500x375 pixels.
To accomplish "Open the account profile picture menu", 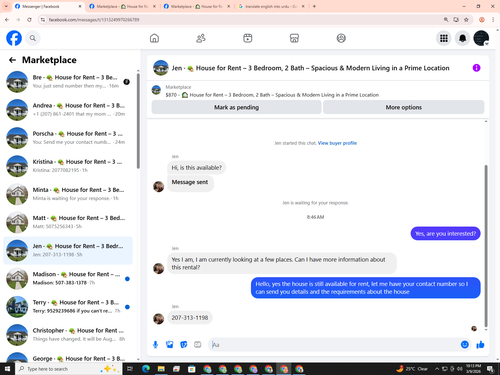I will (x=481, y=38).
